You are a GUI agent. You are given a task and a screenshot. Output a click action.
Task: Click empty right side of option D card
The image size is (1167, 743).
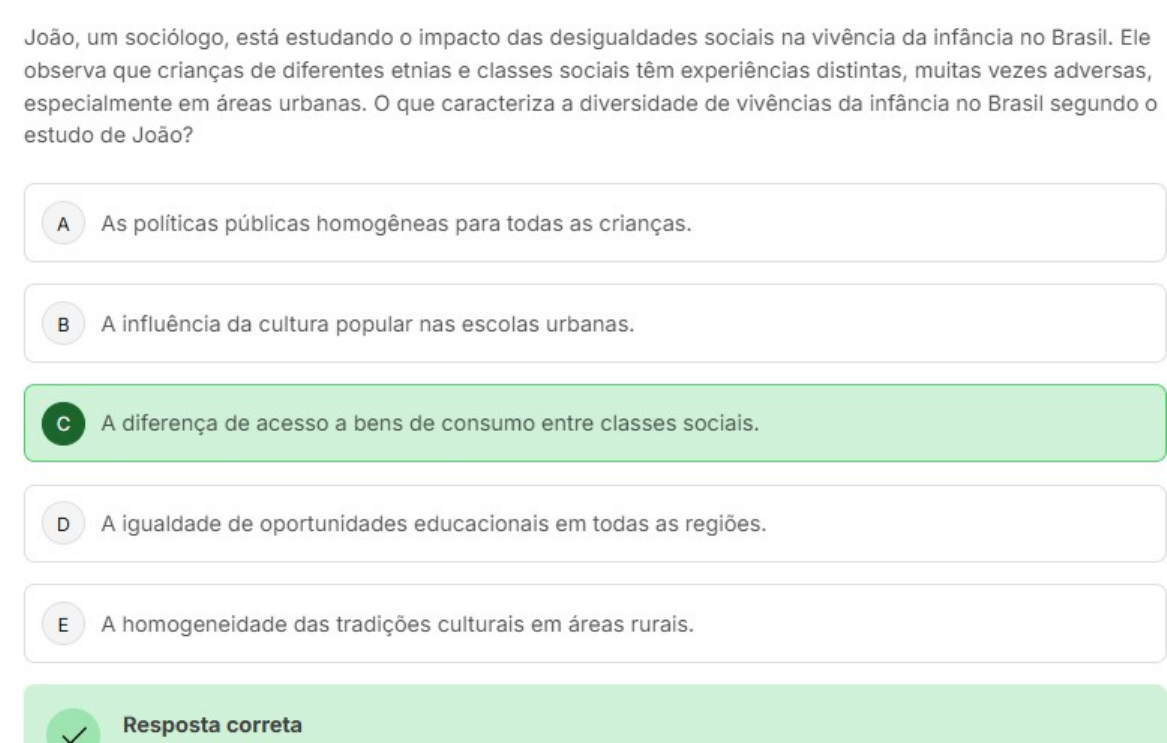[950, 523]
